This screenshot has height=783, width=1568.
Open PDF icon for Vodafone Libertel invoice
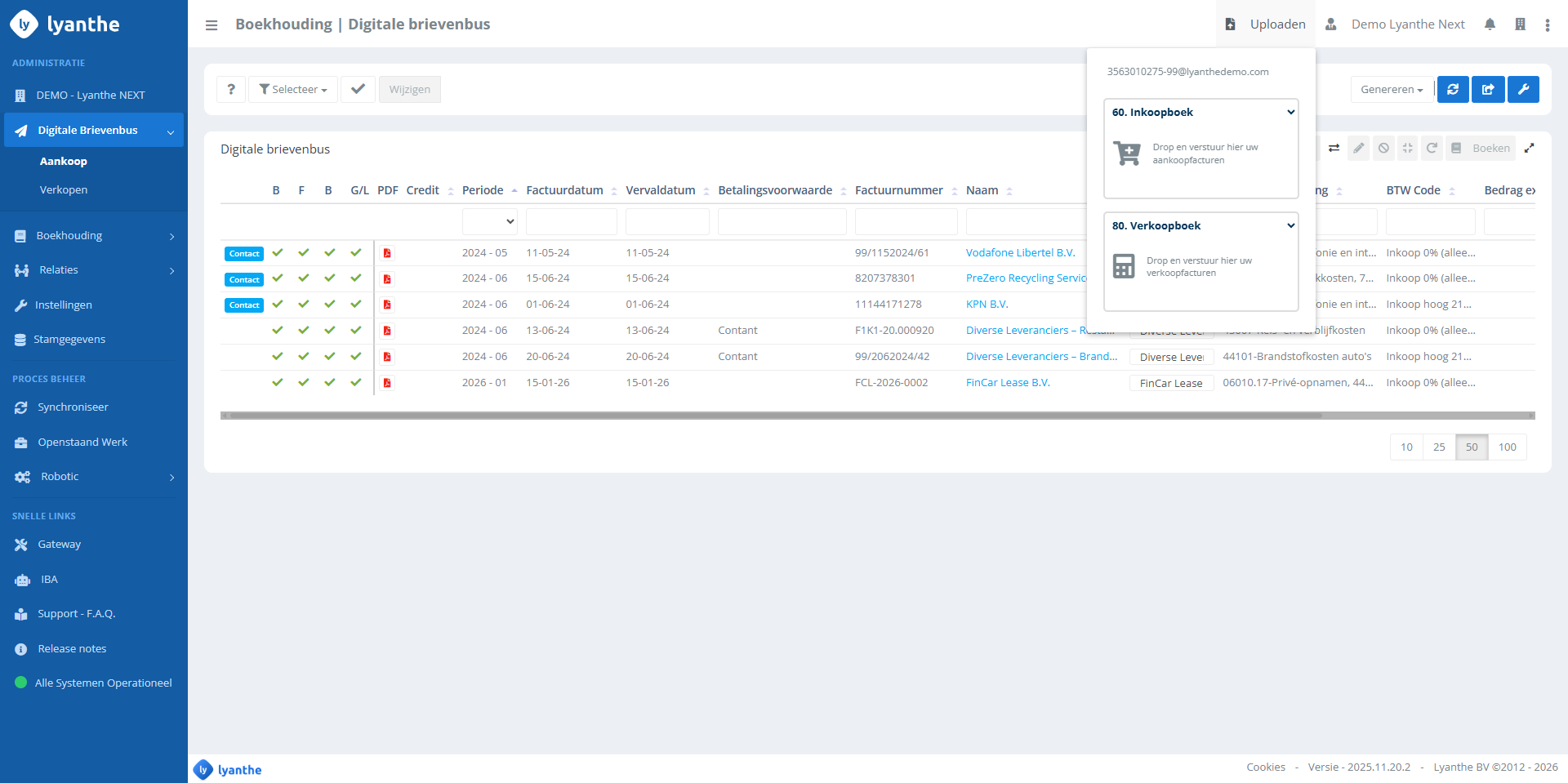(387, 253)
